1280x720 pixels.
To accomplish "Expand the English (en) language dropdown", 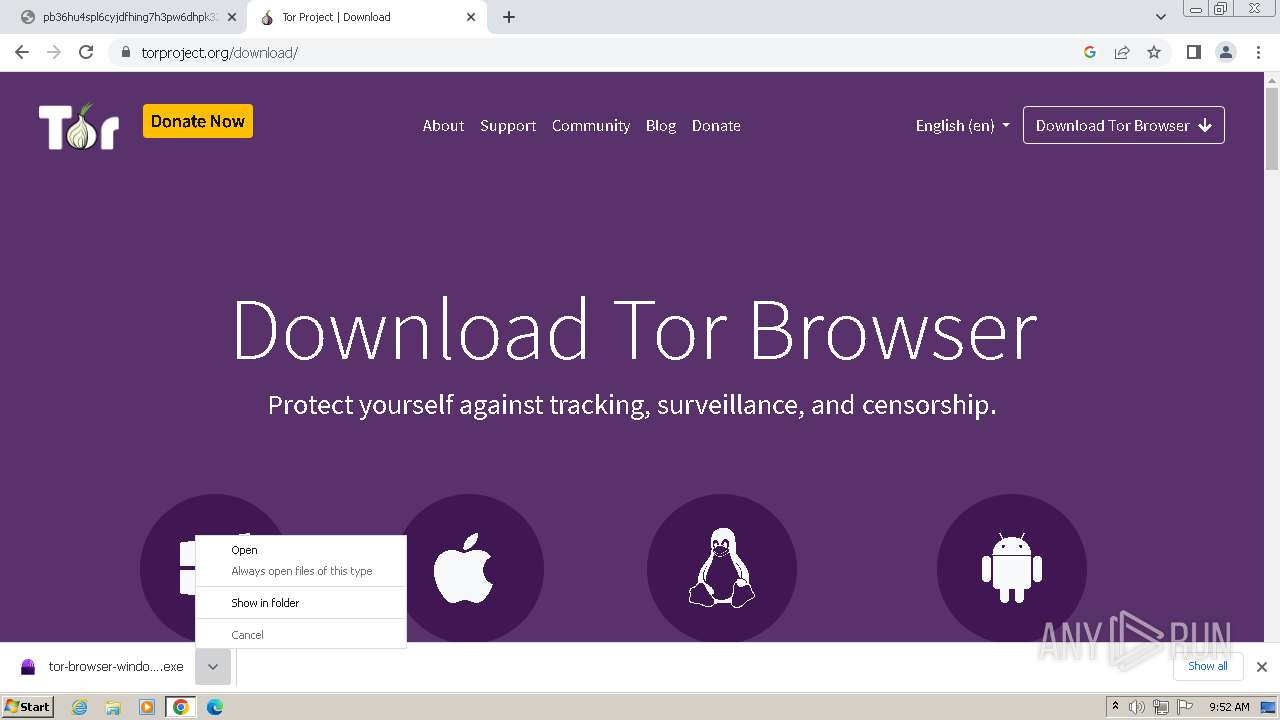I will (963, 125).
